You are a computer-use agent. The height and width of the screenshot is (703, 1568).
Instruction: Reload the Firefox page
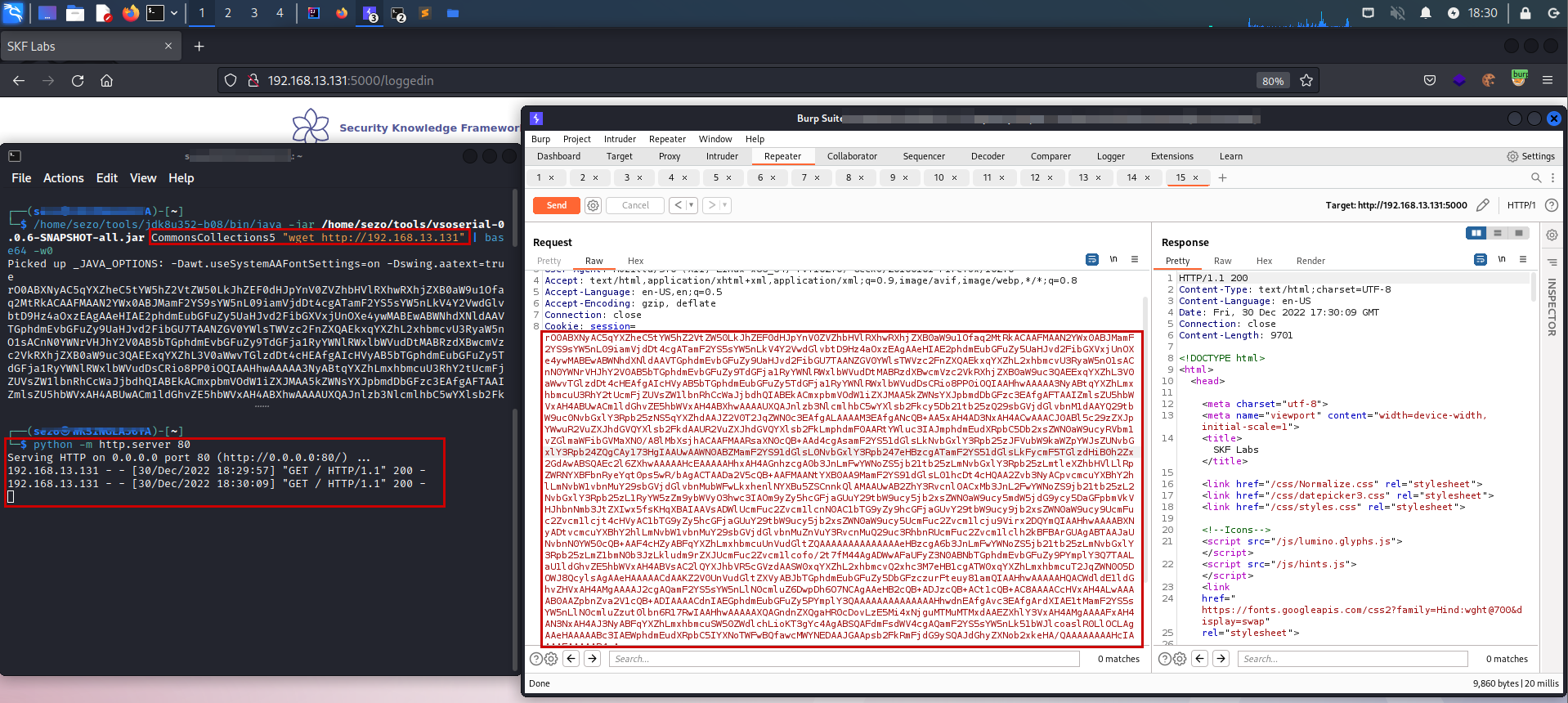(78, 80)
